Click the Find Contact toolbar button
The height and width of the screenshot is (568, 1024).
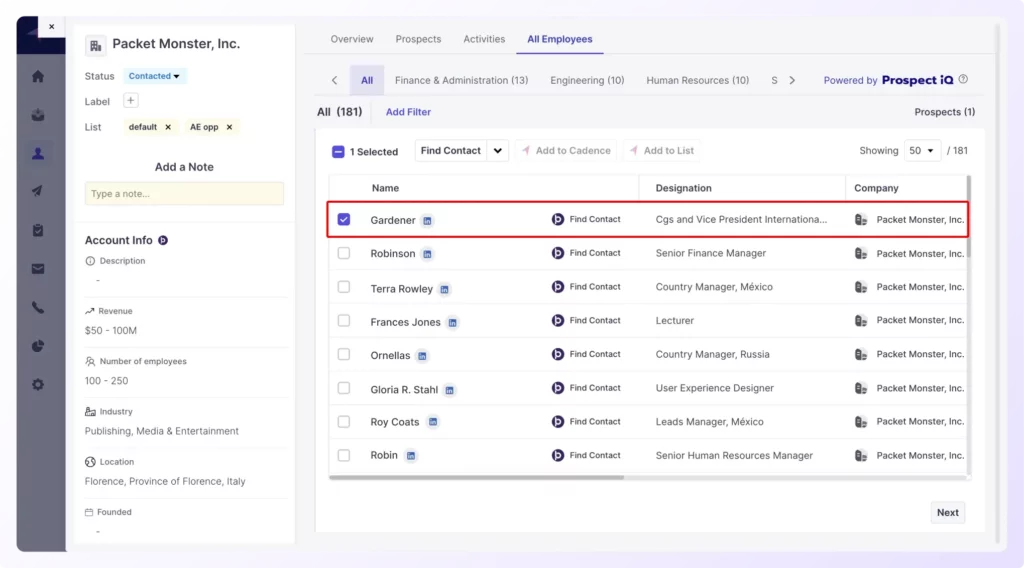[451, 151]
